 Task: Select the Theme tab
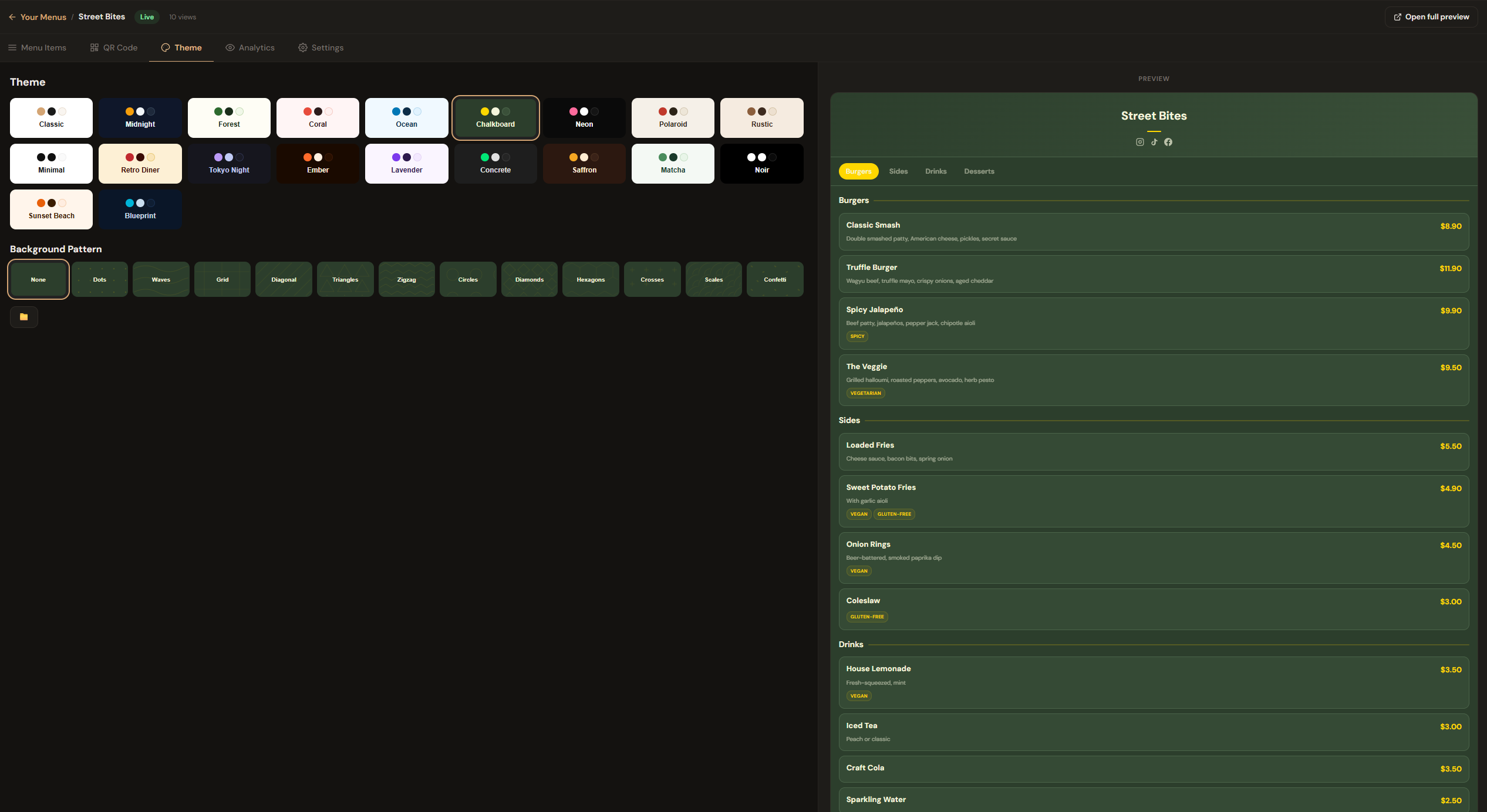181,48
